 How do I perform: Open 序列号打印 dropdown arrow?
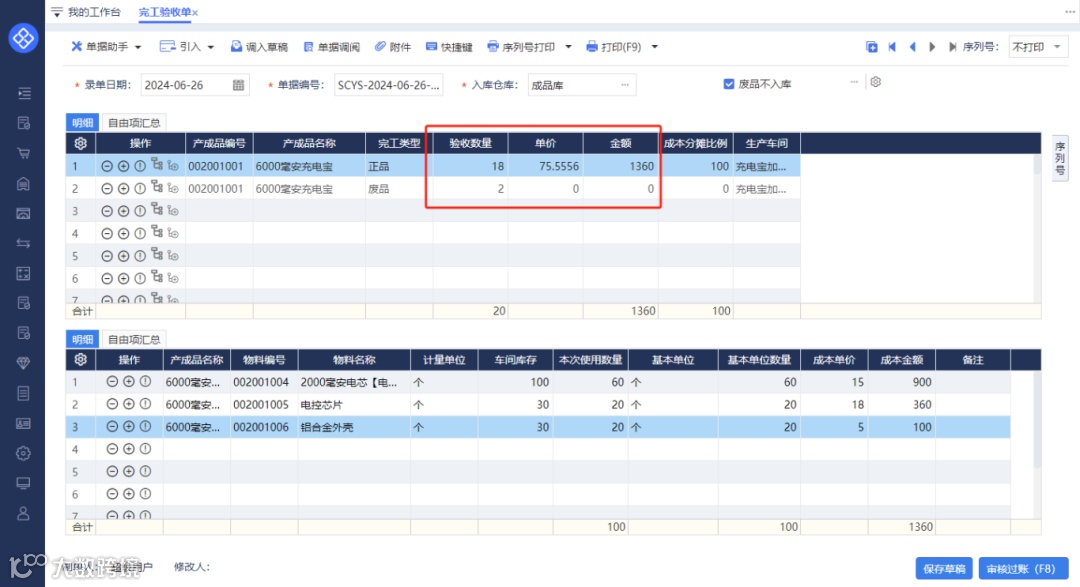point(568,47)
